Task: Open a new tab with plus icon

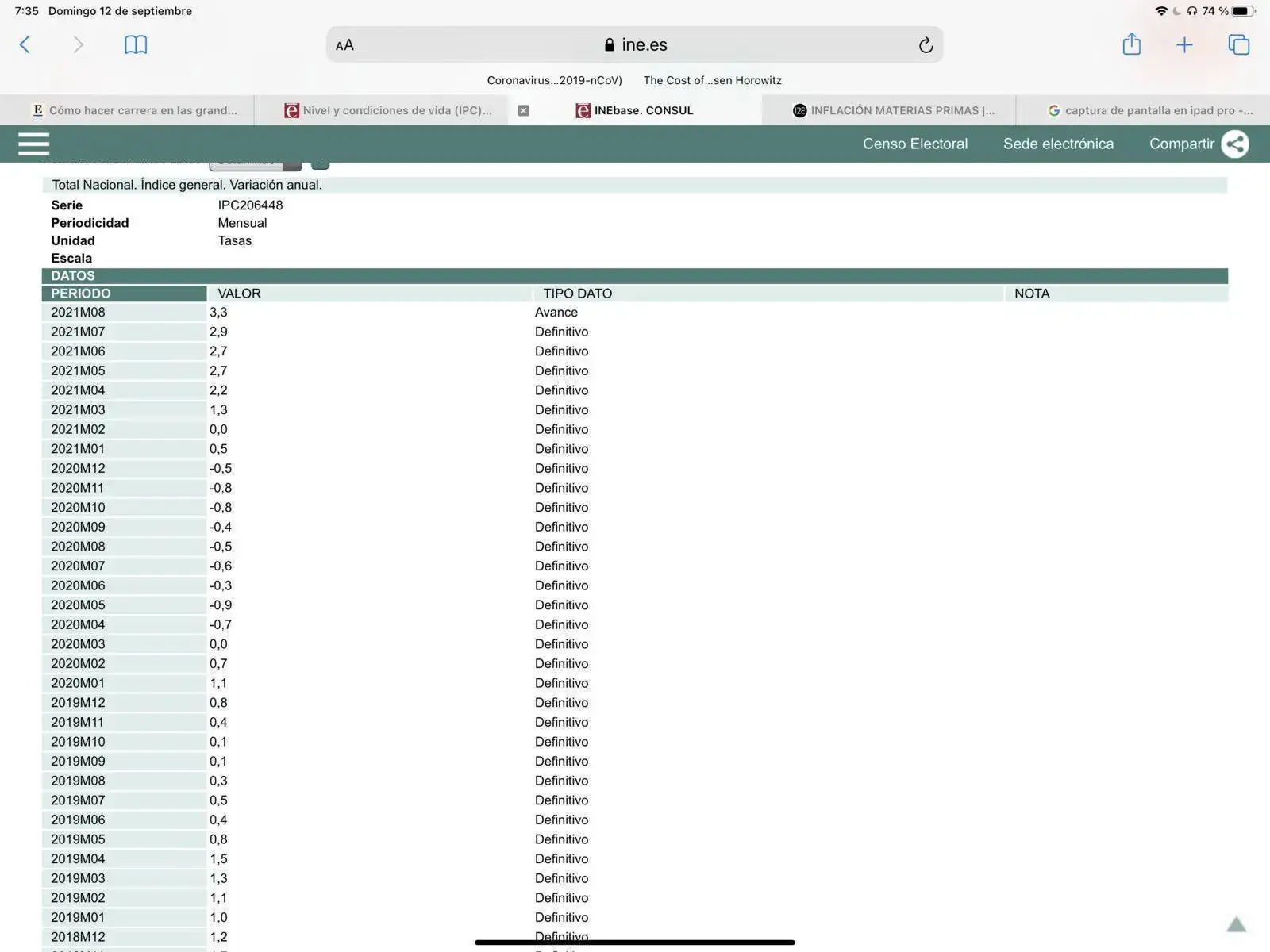Action: (x=1184, y=45)
